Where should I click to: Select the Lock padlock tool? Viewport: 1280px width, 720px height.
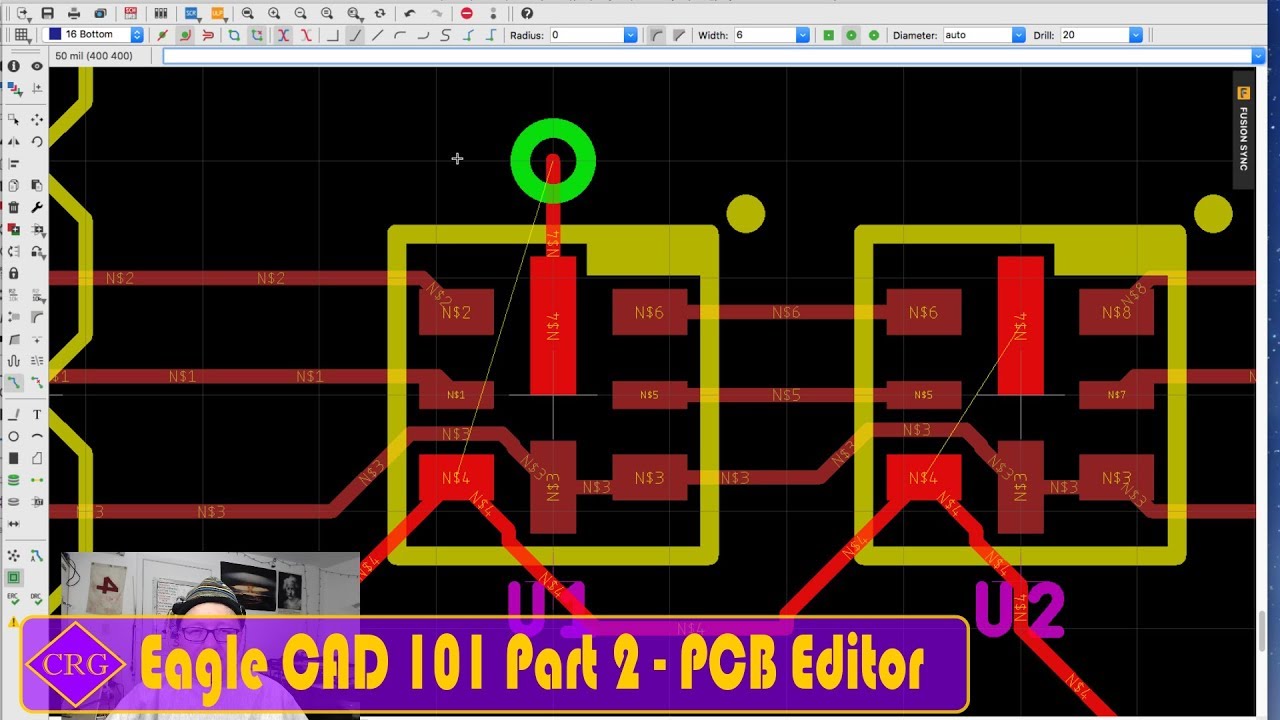coord(13,273)
